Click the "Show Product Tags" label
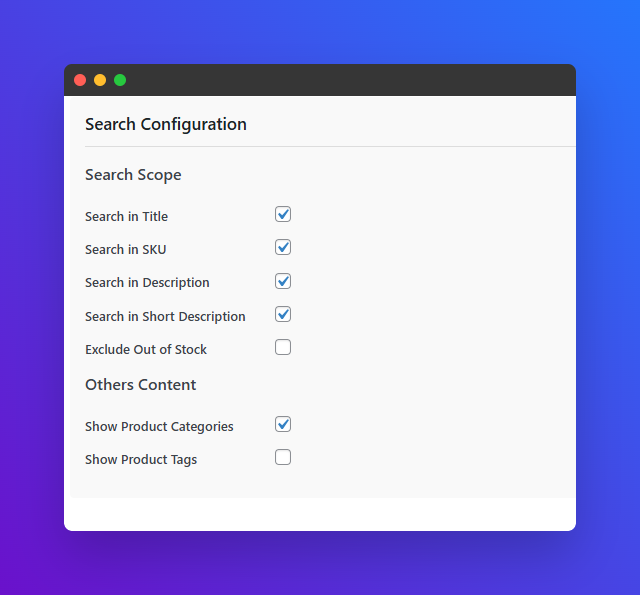 click(x=141, y=460)
